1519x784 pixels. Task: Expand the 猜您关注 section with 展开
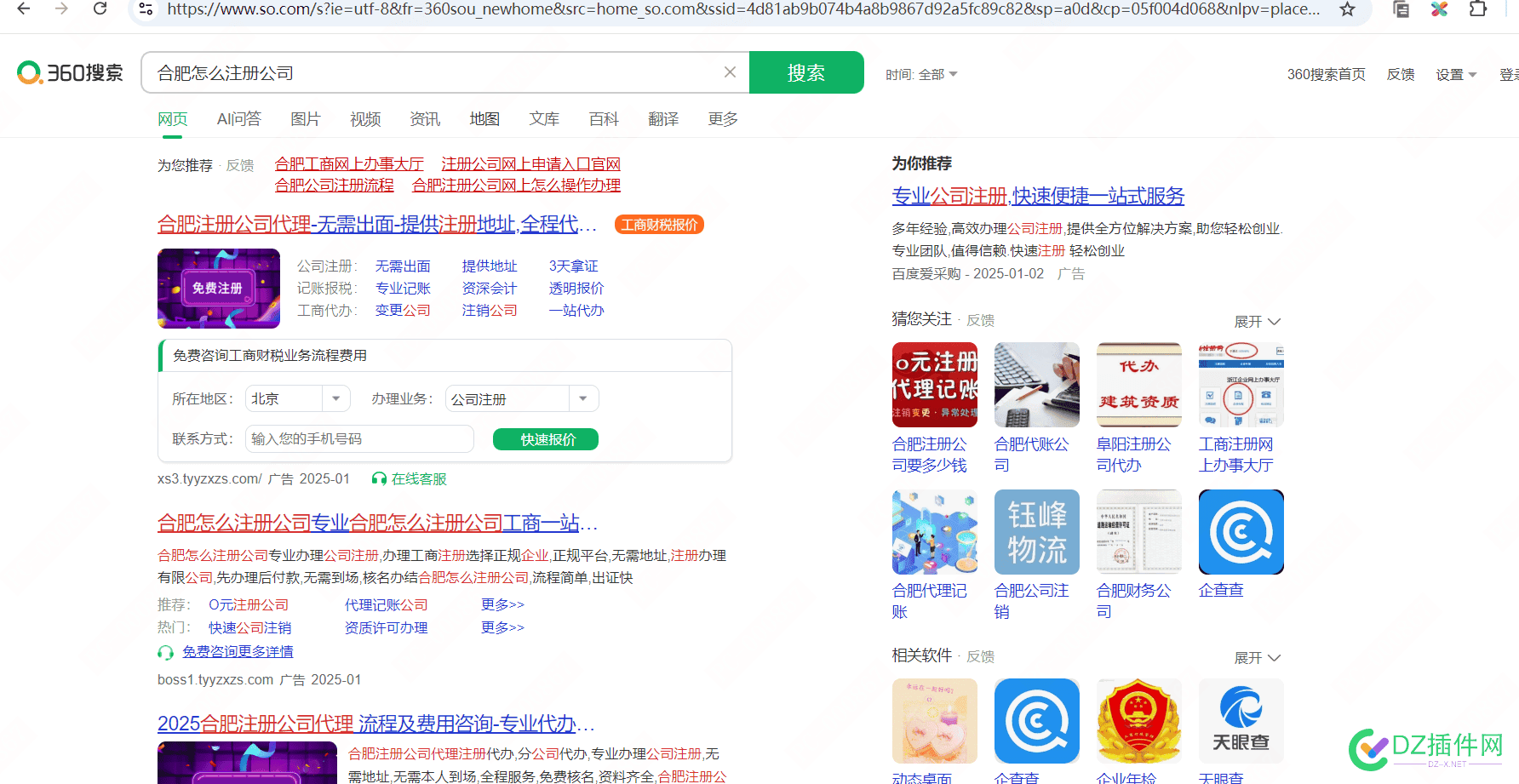pyautogui.click(x=1258, y=322)
